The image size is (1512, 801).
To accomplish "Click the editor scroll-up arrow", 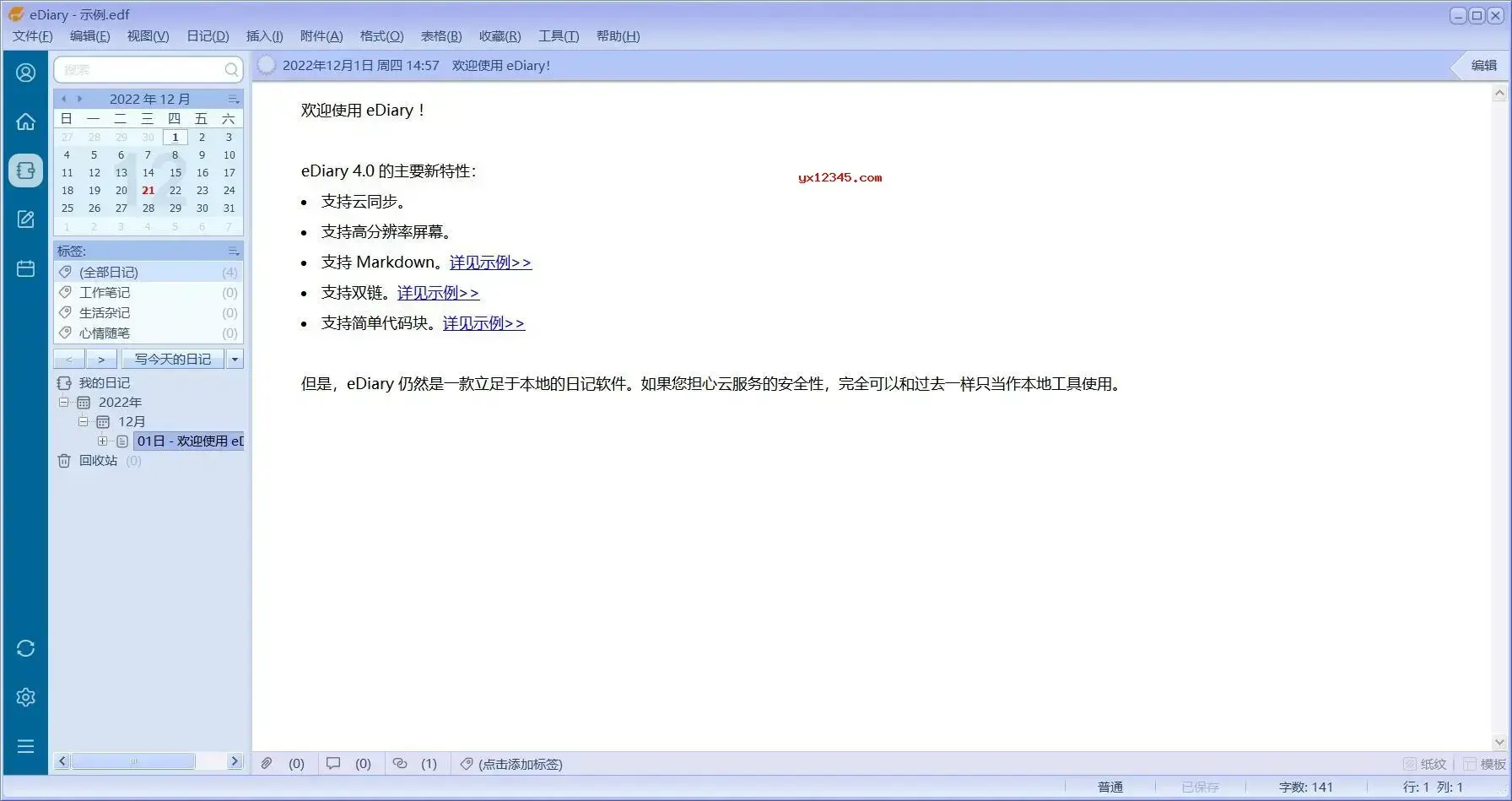I will 1499,93.
